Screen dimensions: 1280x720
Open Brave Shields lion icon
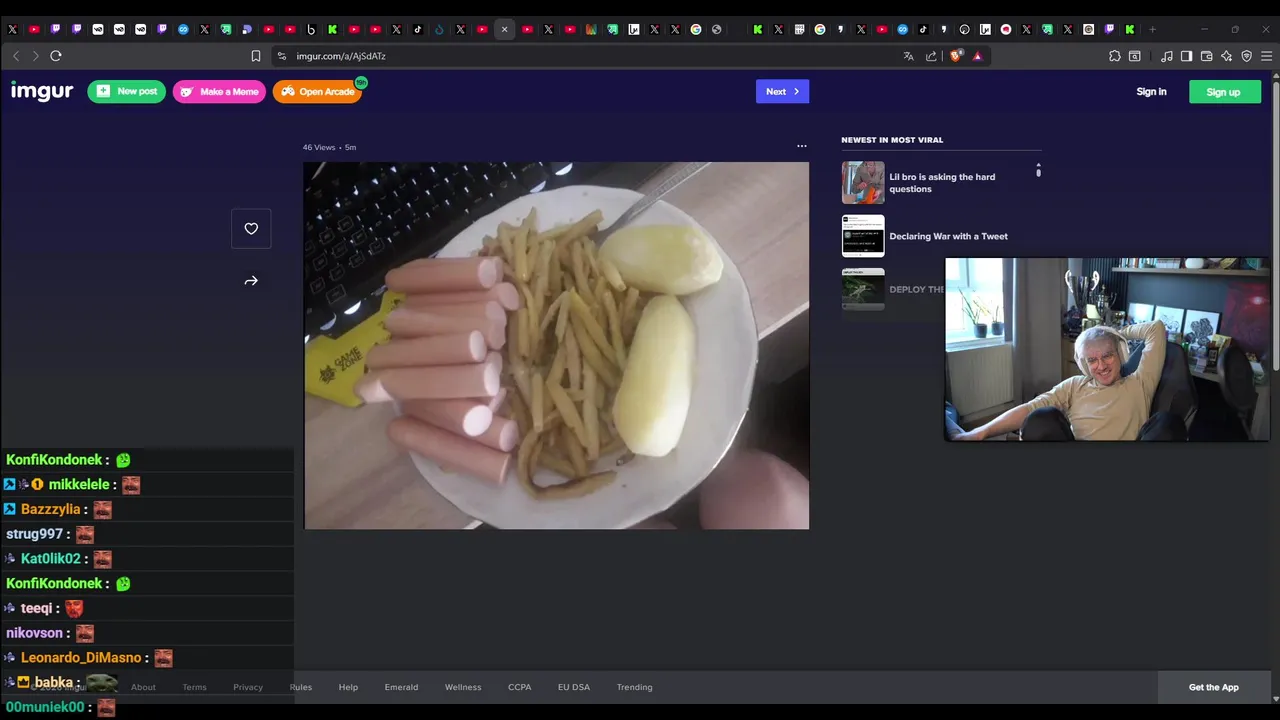click(x=956, y=56)
